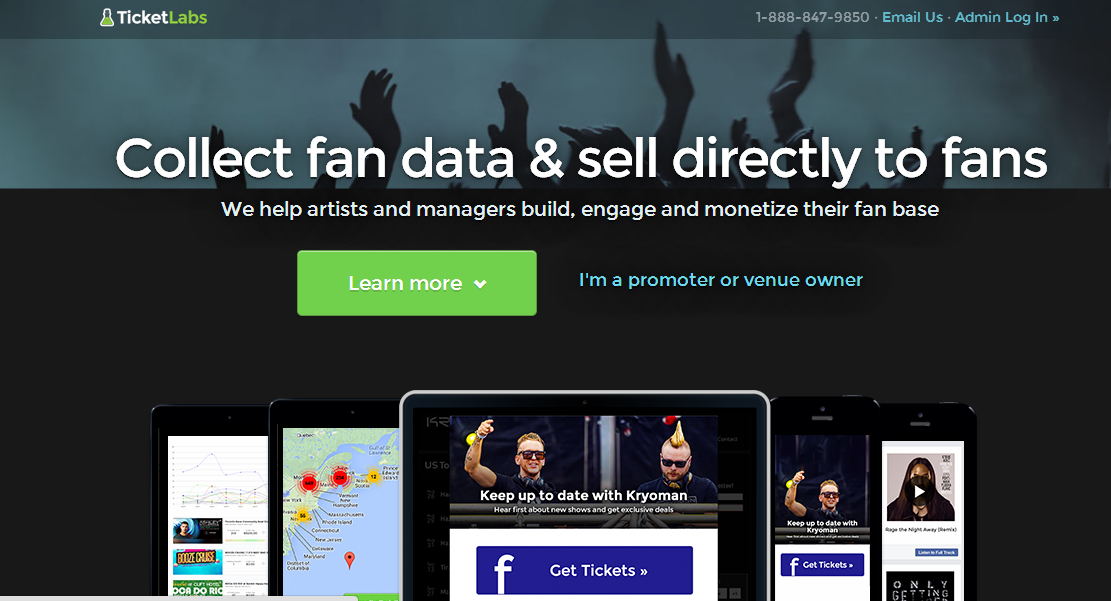Play the video on the rightmost phone
Screen dimensions: 1111x601
coord(919,490)
